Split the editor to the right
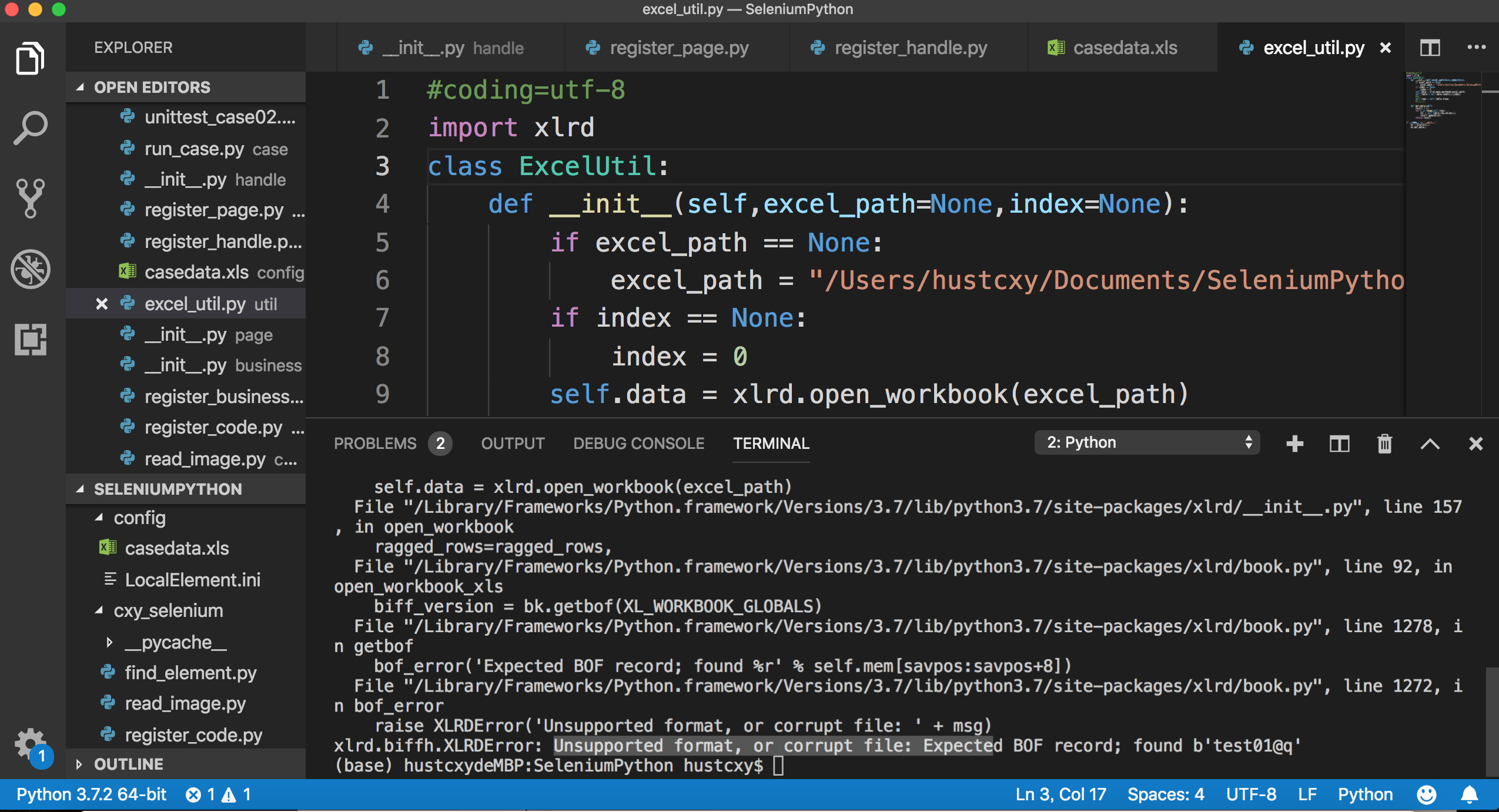This screenshot has width=1499, height=812. pyautogui.click(x=1430, y=48)
